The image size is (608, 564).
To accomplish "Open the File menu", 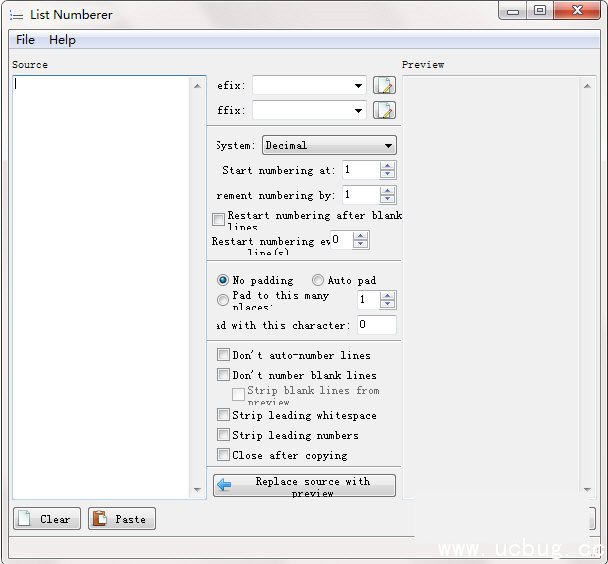I will point(26,40).
